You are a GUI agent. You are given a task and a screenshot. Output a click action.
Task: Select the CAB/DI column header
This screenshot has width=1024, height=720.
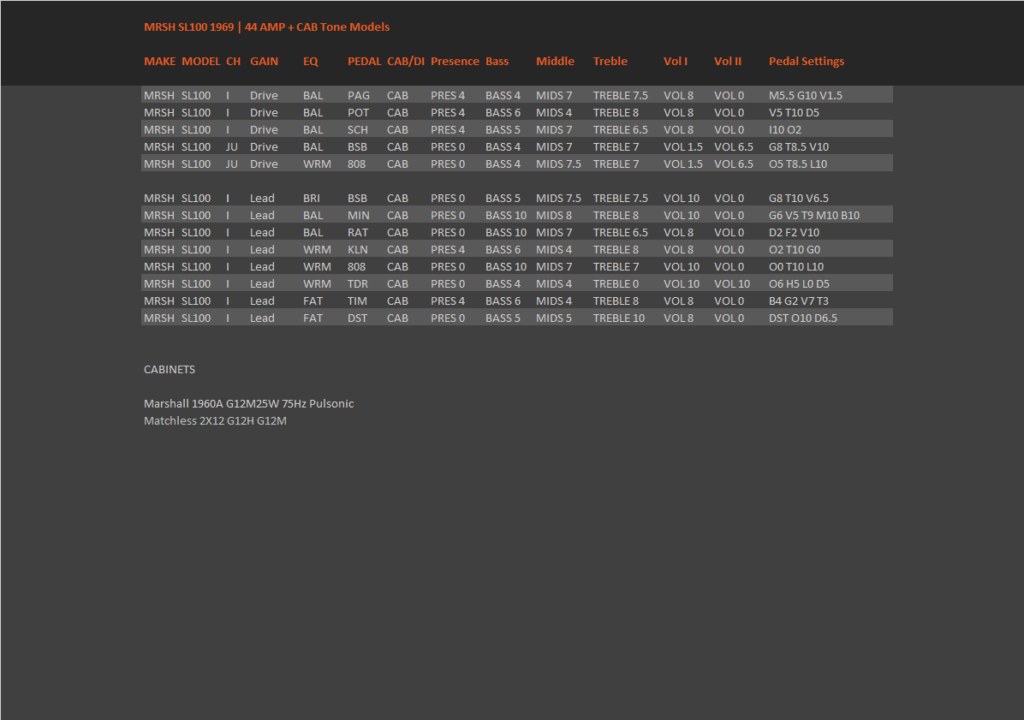406,61
